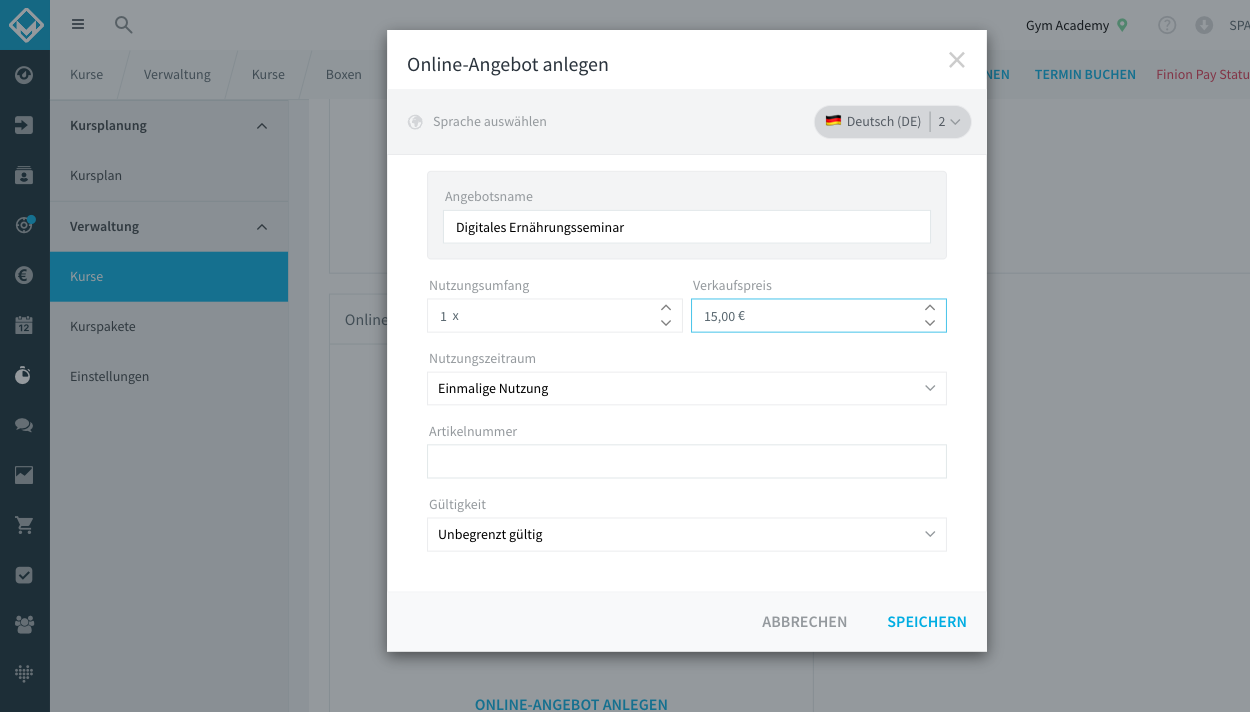Open the statistics chart sidebar icon
The width and height of the screenshot is (1250, 712).
[25, 475]
